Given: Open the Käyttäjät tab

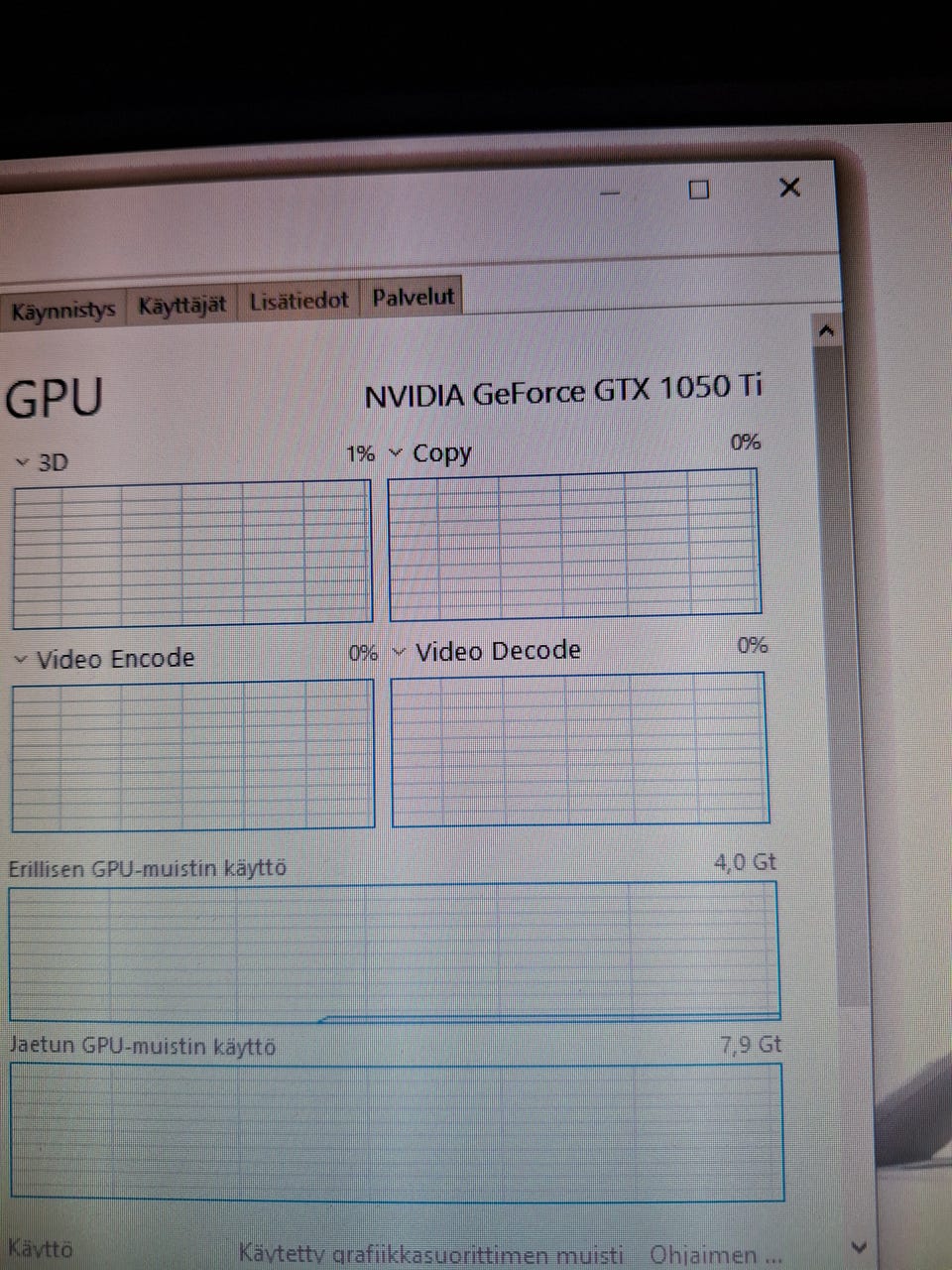Looking at the screenshot, I should tap(182, 305).
